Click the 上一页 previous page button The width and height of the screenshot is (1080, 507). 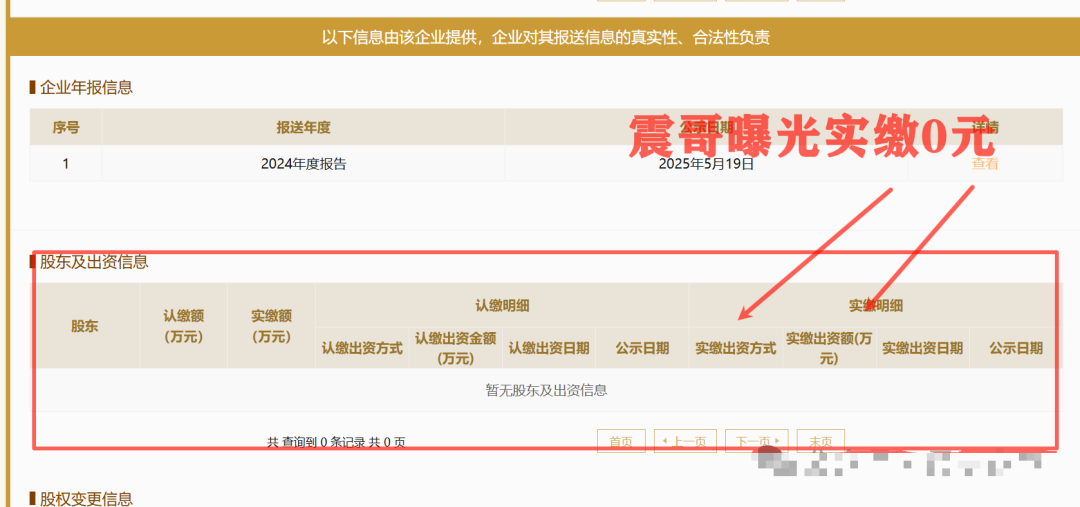point(685,441)
